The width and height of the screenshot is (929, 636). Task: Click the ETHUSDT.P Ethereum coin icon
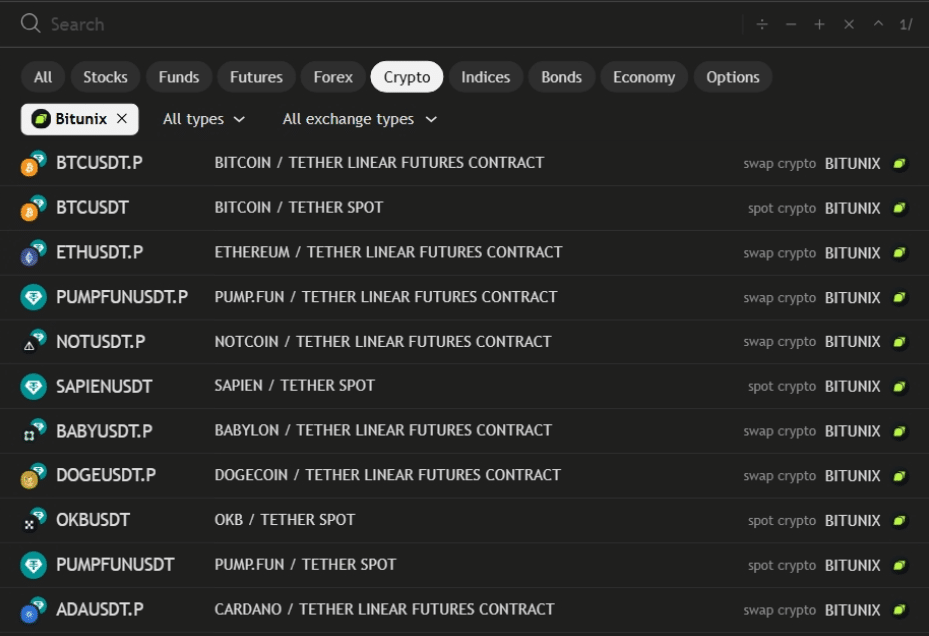(x=29, y=257)
